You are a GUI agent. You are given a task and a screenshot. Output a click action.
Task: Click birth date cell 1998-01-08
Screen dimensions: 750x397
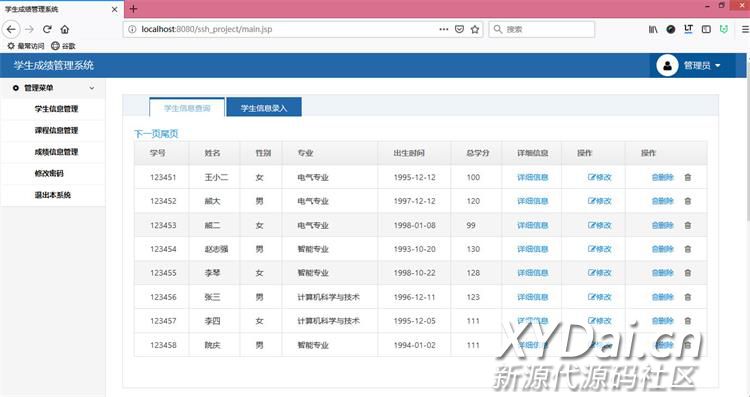[x=414, y=225]
